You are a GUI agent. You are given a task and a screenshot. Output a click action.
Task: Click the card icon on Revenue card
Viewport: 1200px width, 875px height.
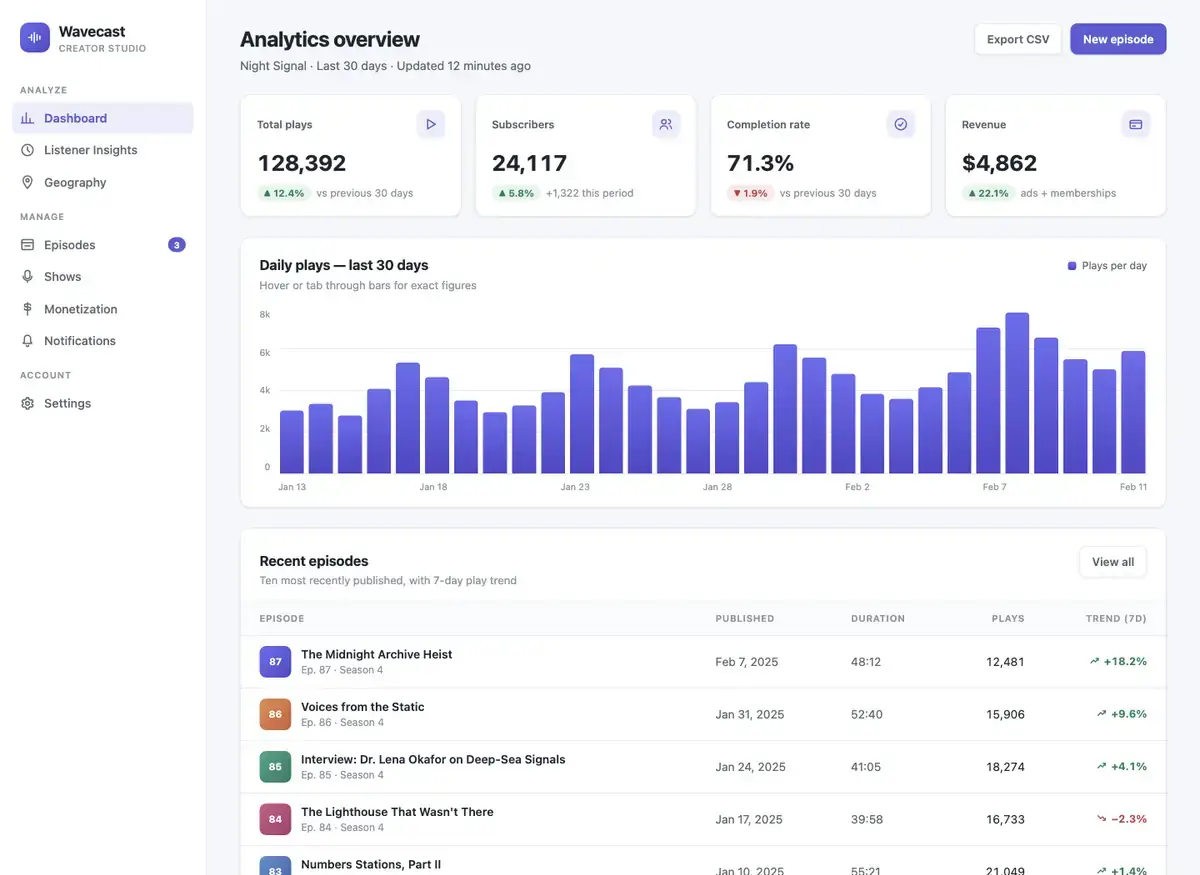click(1136, 124)
